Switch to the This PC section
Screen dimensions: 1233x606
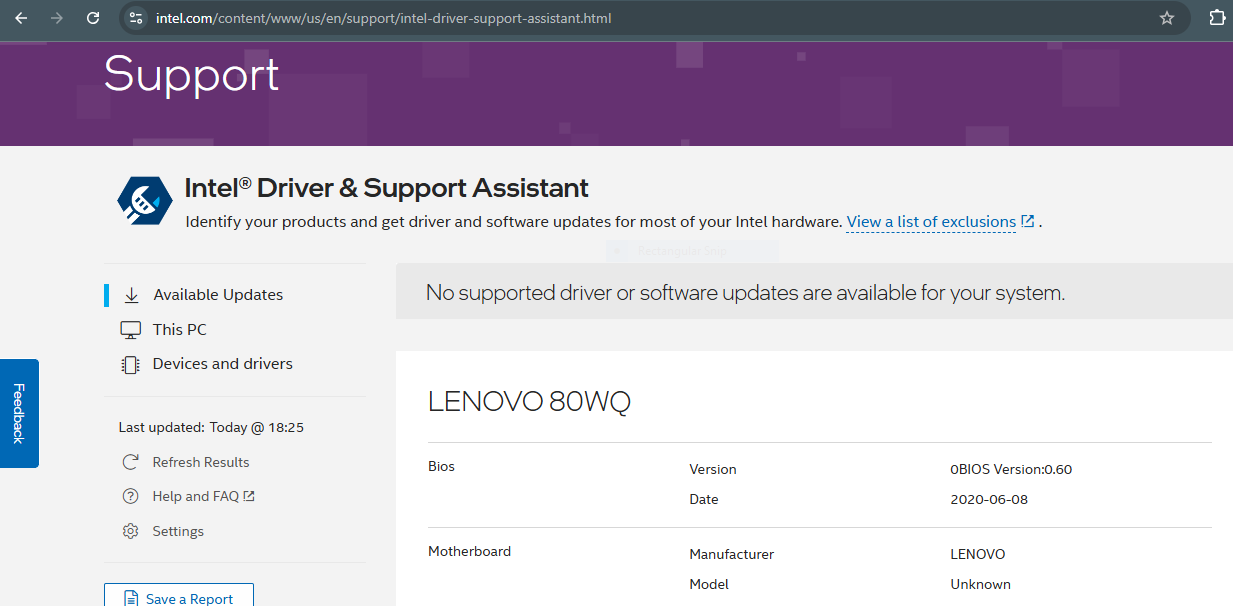180,330
